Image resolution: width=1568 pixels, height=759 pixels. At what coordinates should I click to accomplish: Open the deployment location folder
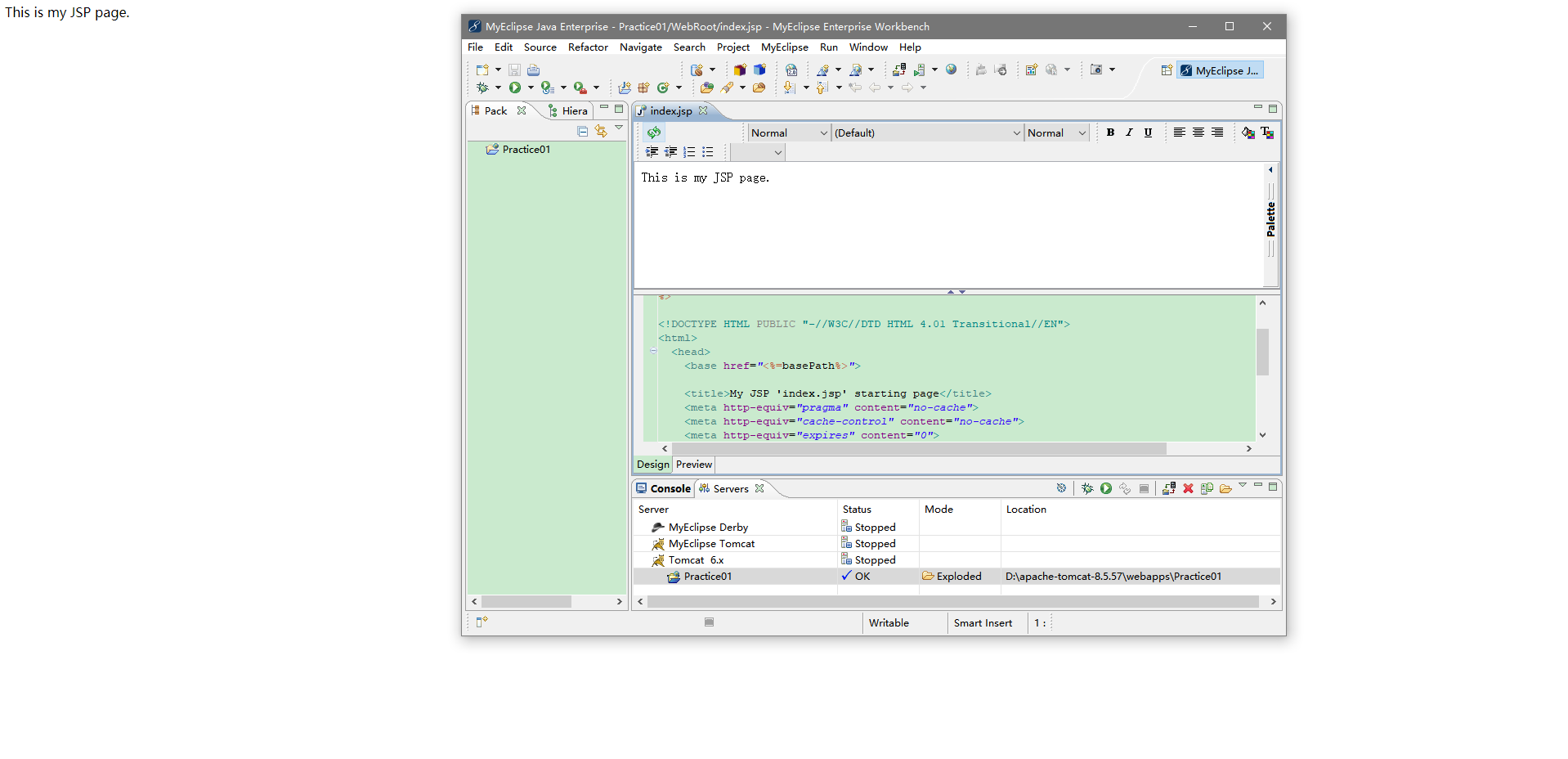pyautogui.click(x=1225, y=488)
